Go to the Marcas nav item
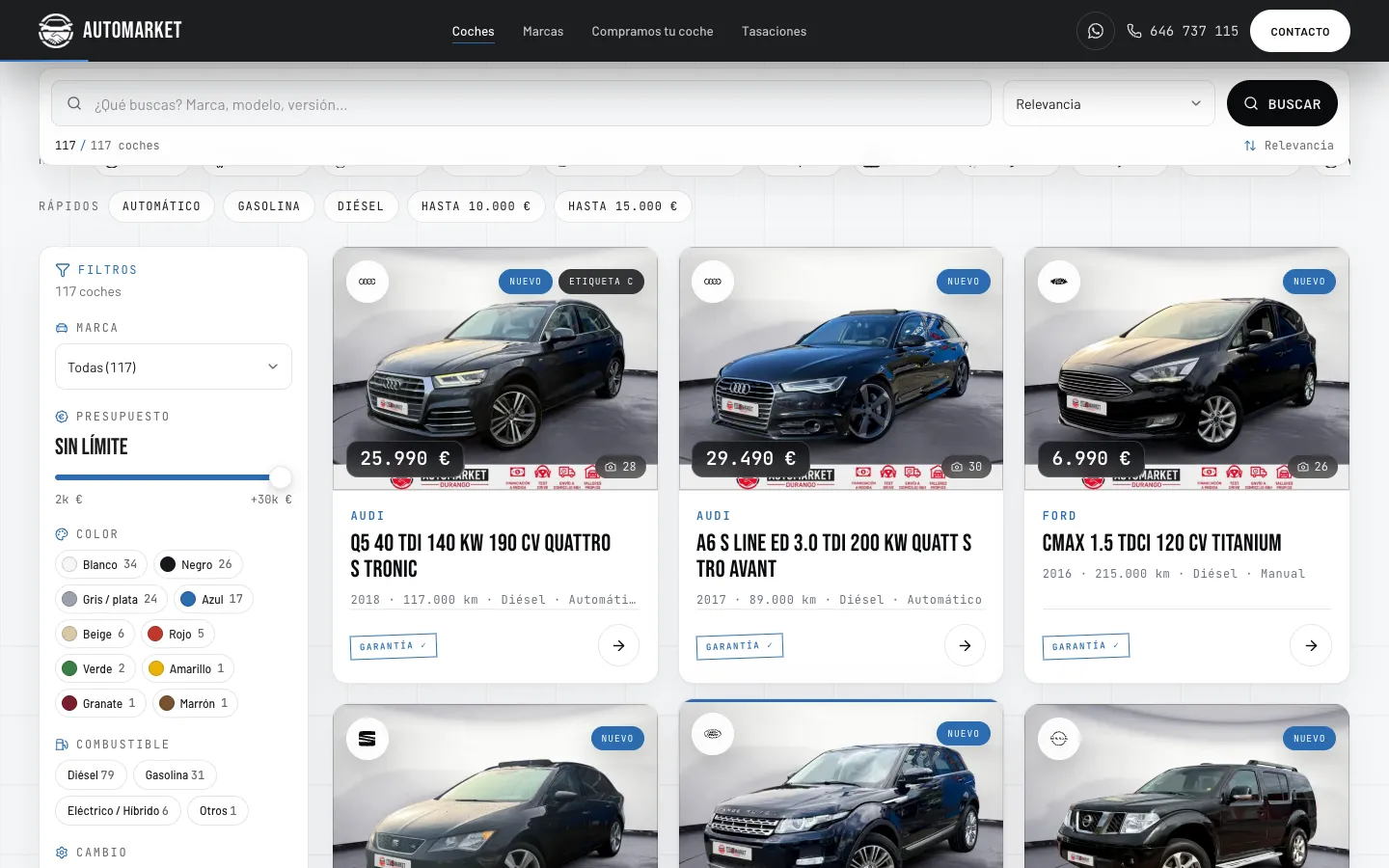 [543, 31]
